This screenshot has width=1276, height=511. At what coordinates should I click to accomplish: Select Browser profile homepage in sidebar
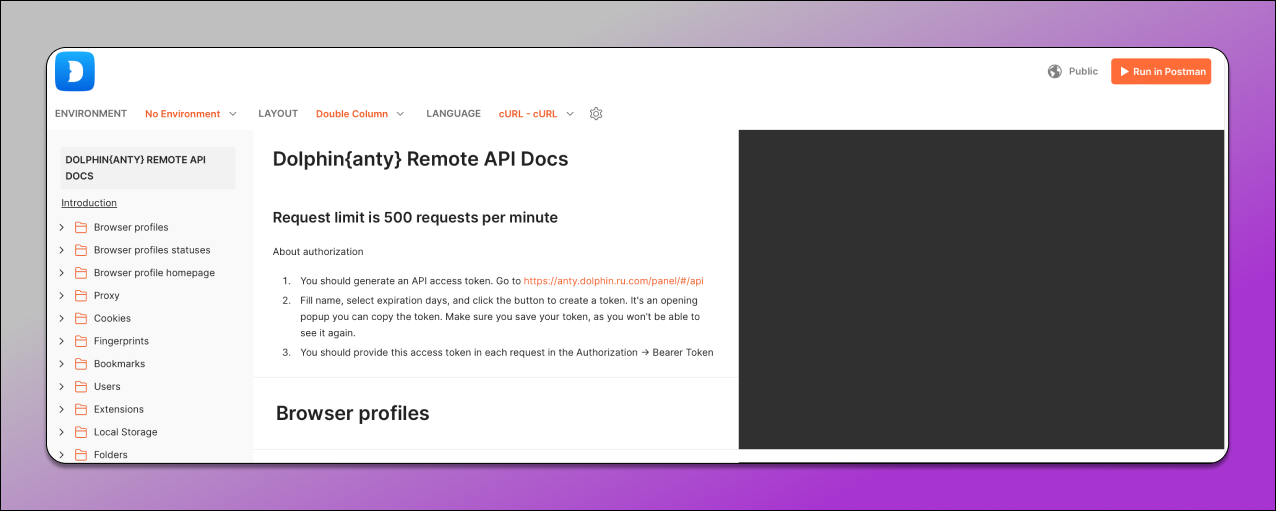point(154,273)
